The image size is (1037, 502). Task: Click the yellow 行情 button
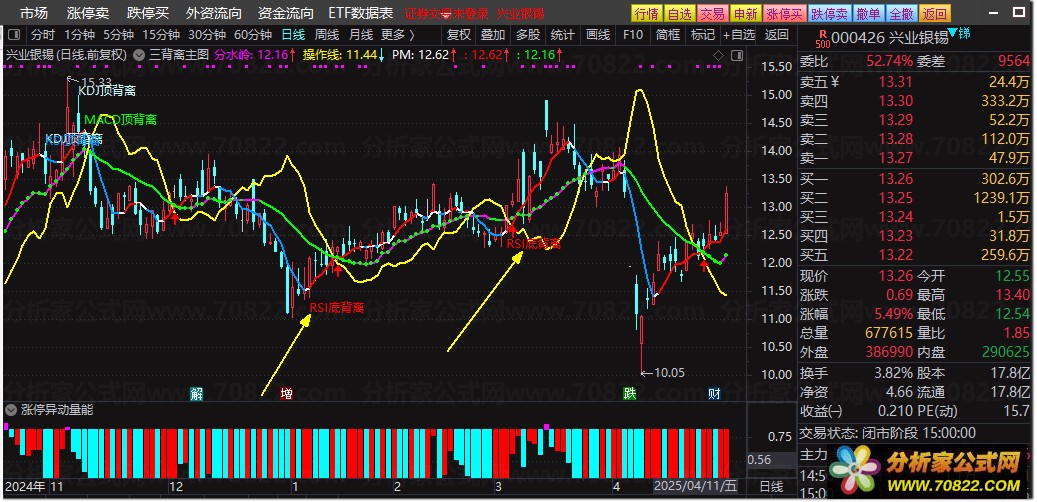(x=646, y=13)
